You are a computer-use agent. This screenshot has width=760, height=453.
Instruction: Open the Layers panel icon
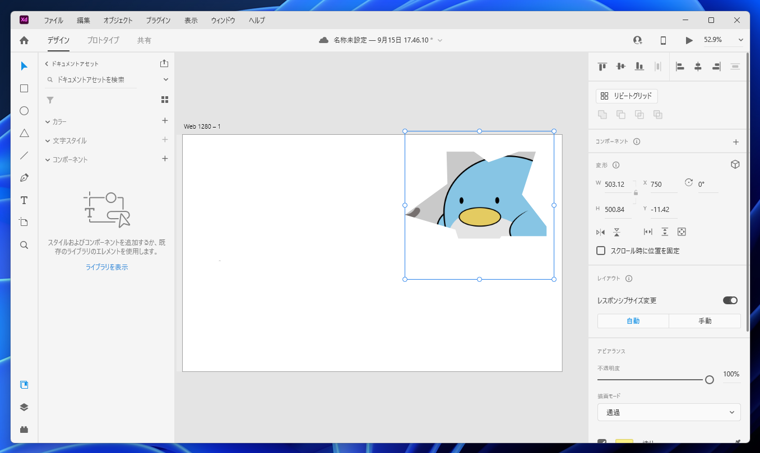coord(24,407)
